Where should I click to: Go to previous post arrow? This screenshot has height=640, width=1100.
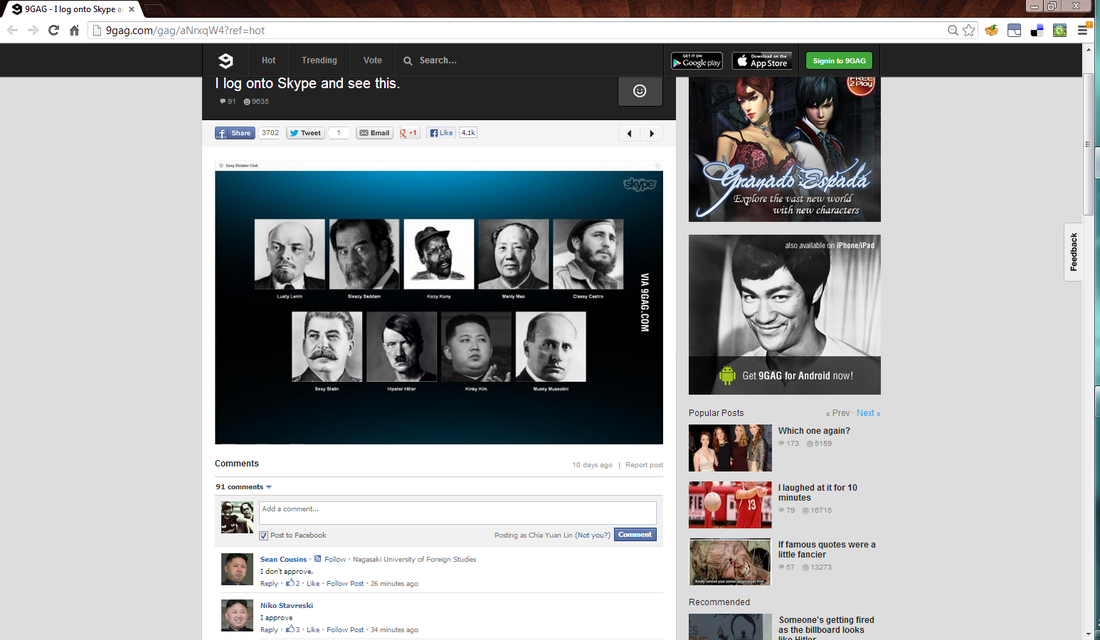click(629, 133)
